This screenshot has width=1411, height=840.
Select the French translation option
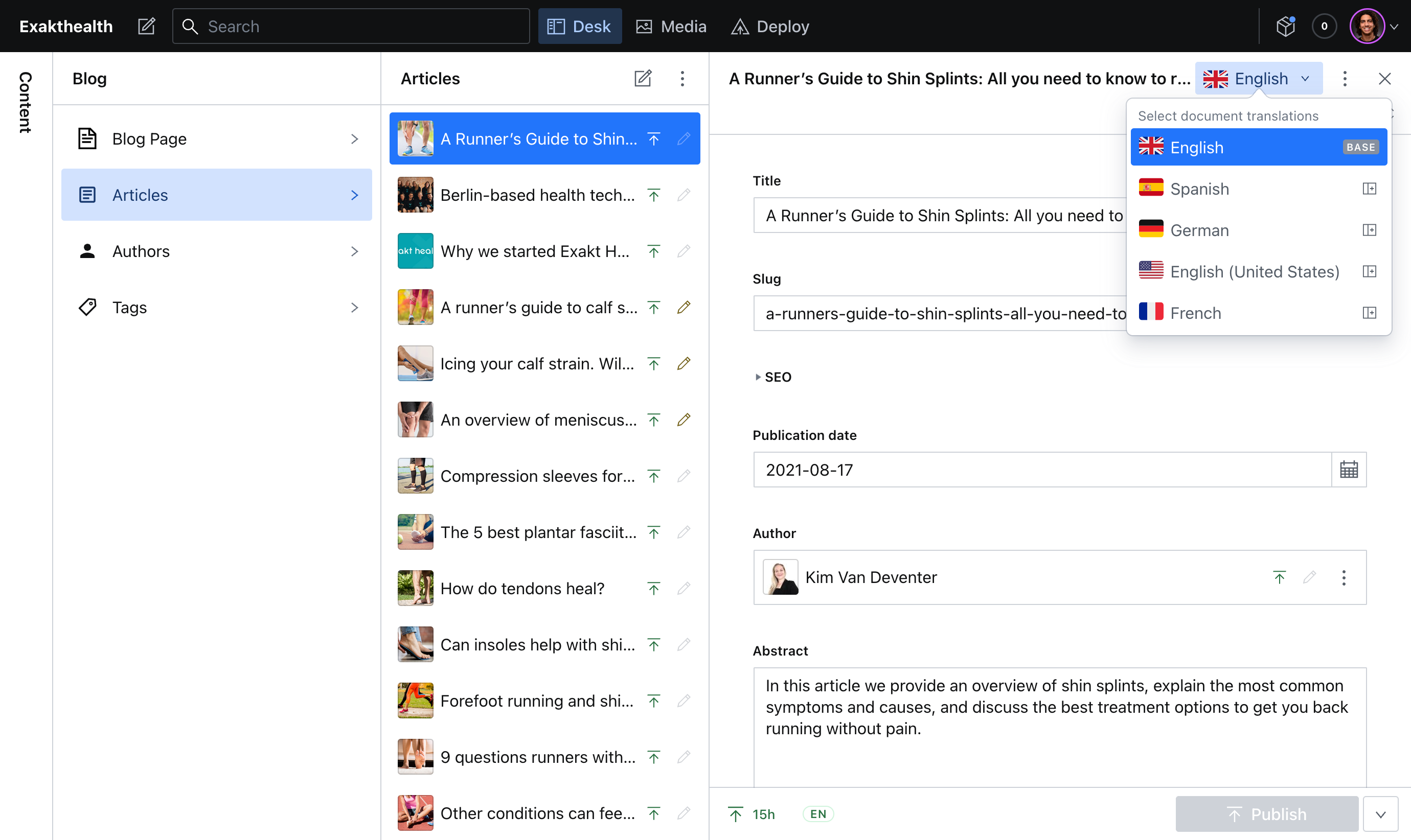(1195, 313)
